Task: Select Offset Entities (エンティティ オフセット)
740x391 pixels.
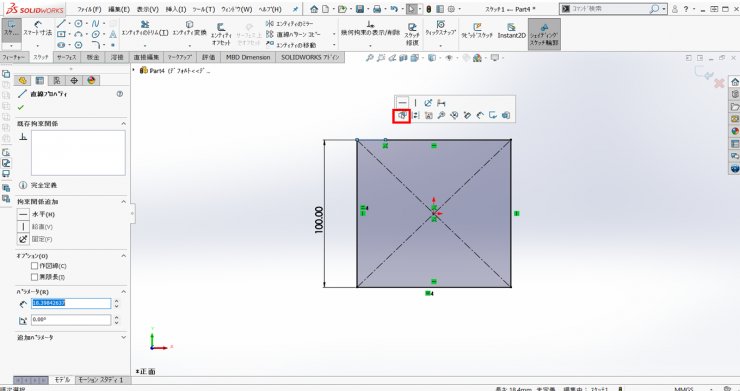Action: [x=221, y=34]
